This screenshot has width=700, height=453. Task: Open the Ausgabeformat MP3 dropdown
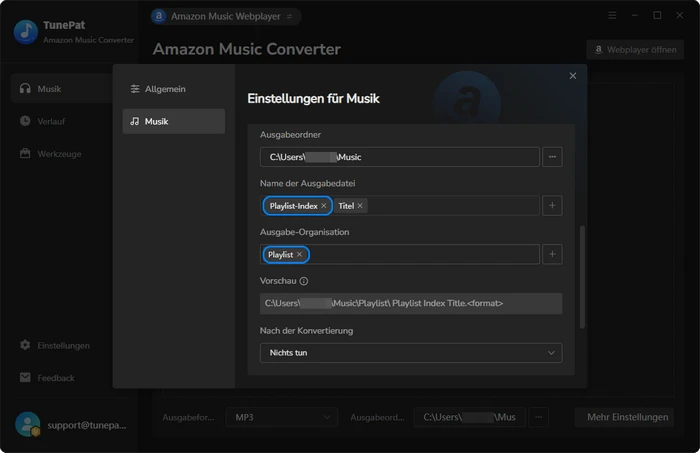coord(281,417)
